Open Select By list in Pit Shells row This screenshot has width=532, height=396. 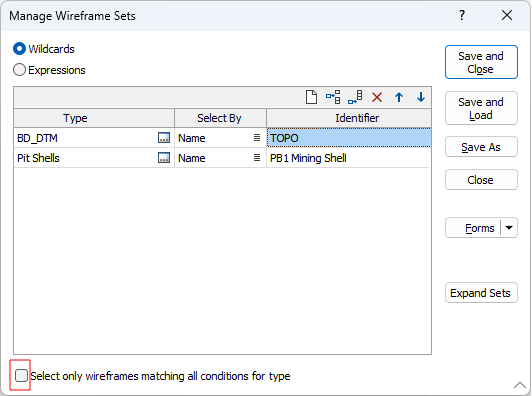[x=257, y=158]
